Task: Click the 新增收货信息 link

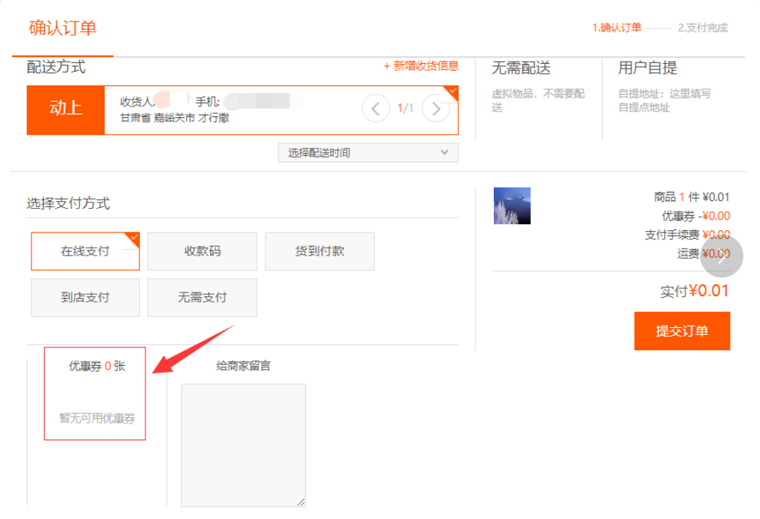Action: (421, 66)
